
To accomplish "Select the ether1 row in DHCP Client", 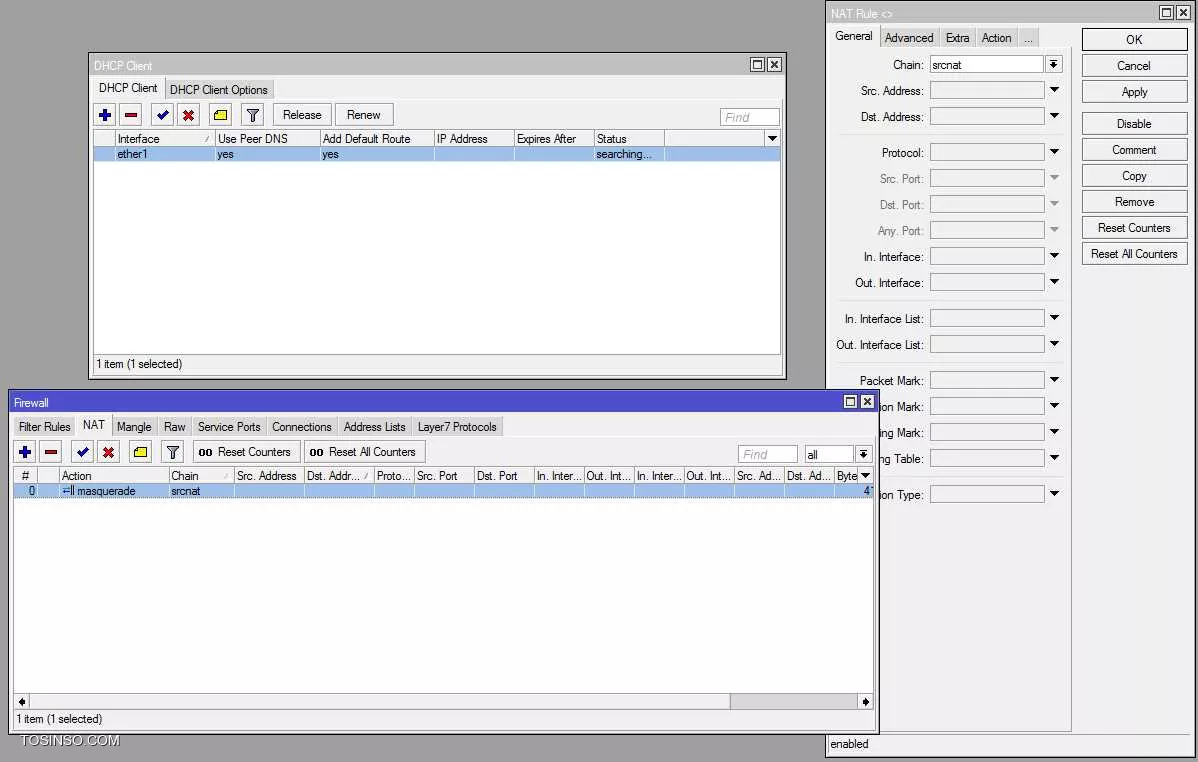I will click(436, 154).
